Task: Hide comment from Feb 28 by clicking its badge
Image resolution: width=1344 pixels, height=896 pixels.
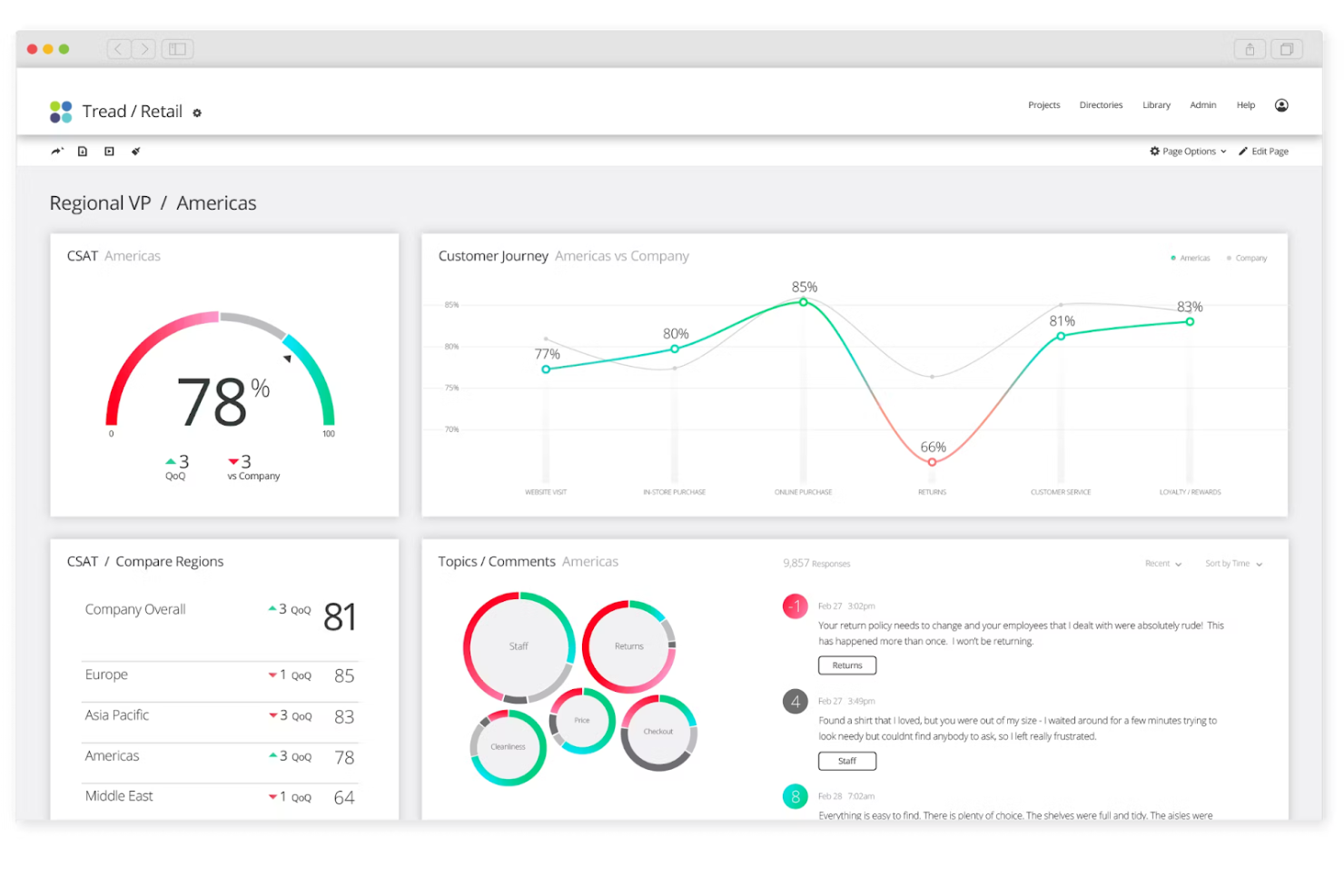Action: click(795, 796)
